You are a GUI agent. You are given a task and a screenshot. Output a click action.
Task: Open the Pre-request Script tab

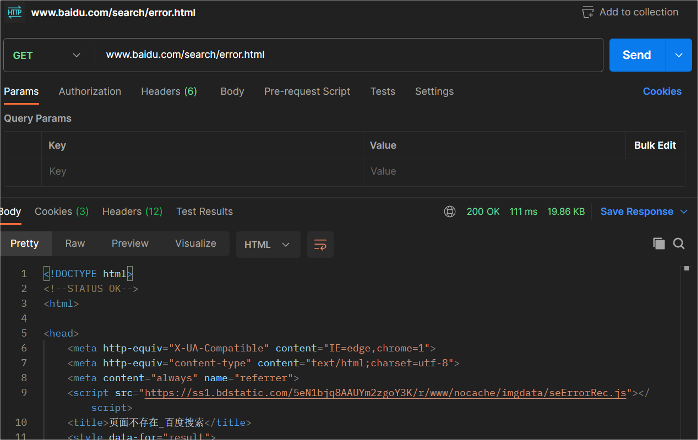click(x=307, y=91)
